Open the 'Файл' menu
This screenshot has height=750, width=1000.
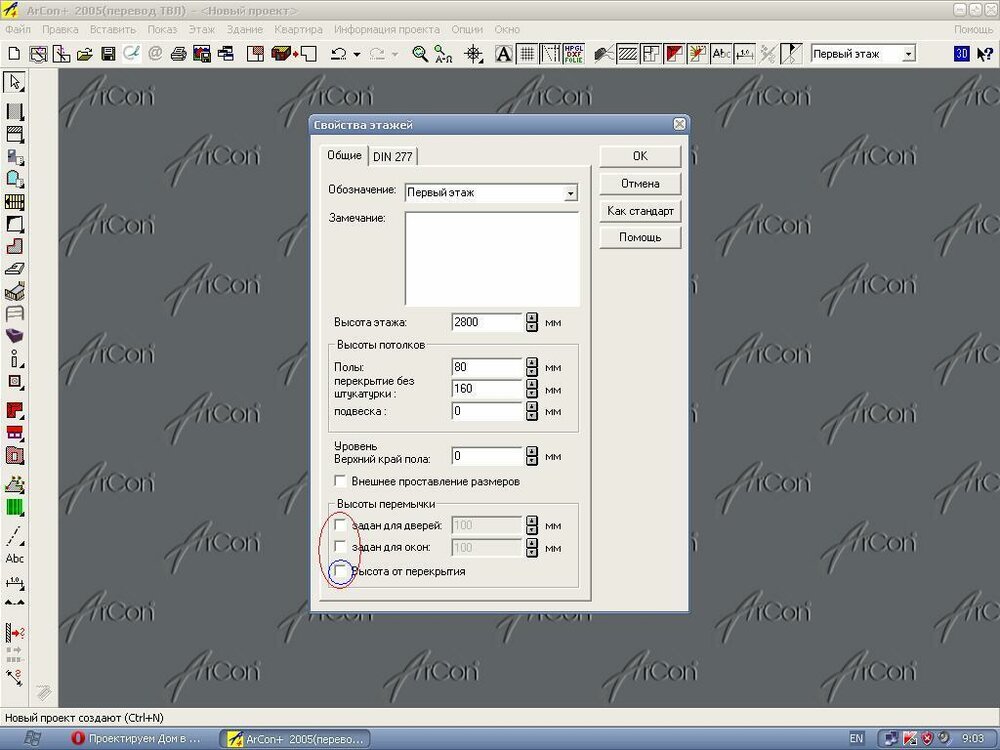click(x=18, y=29)
